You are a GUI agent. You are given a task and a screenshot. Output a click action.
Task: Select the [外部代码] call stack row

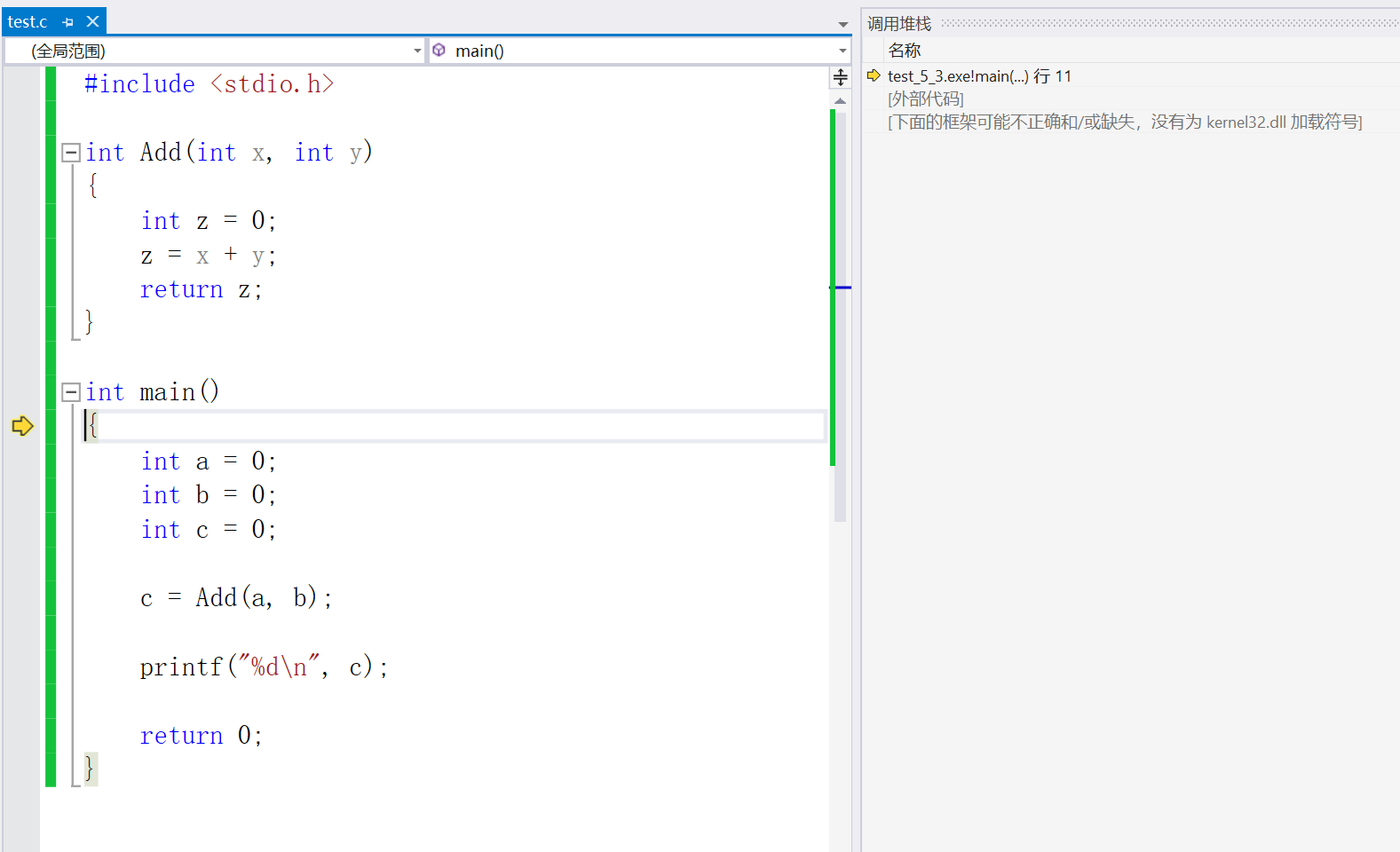926,99
